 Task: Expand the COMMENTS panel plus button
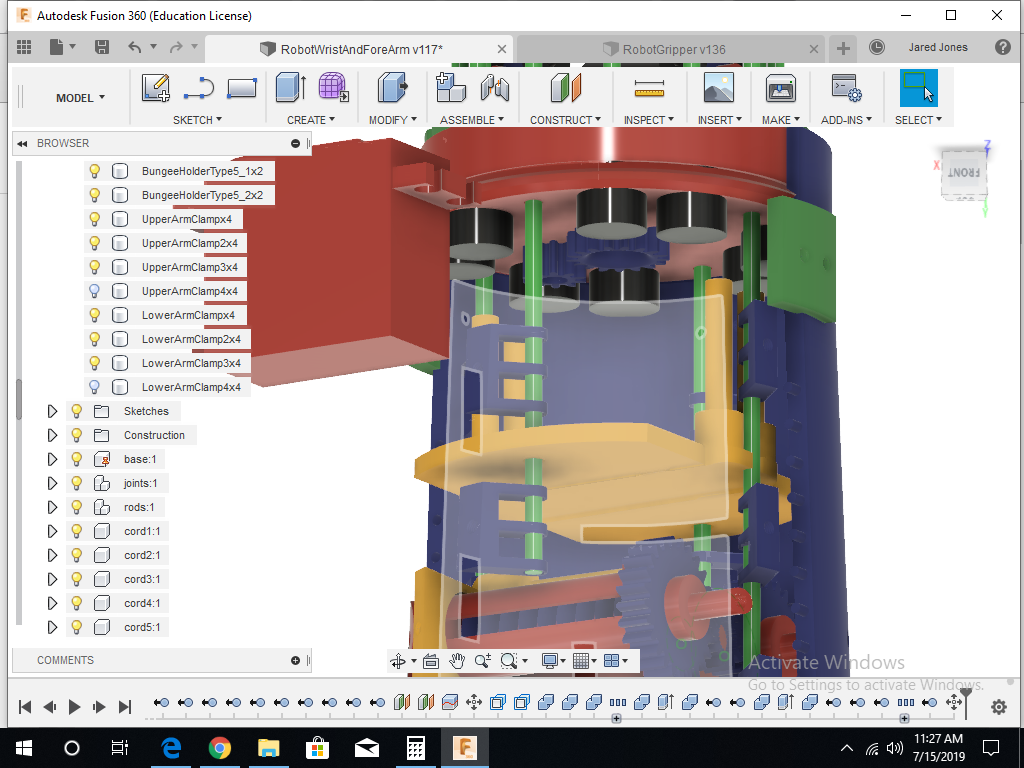pos(295,660)
